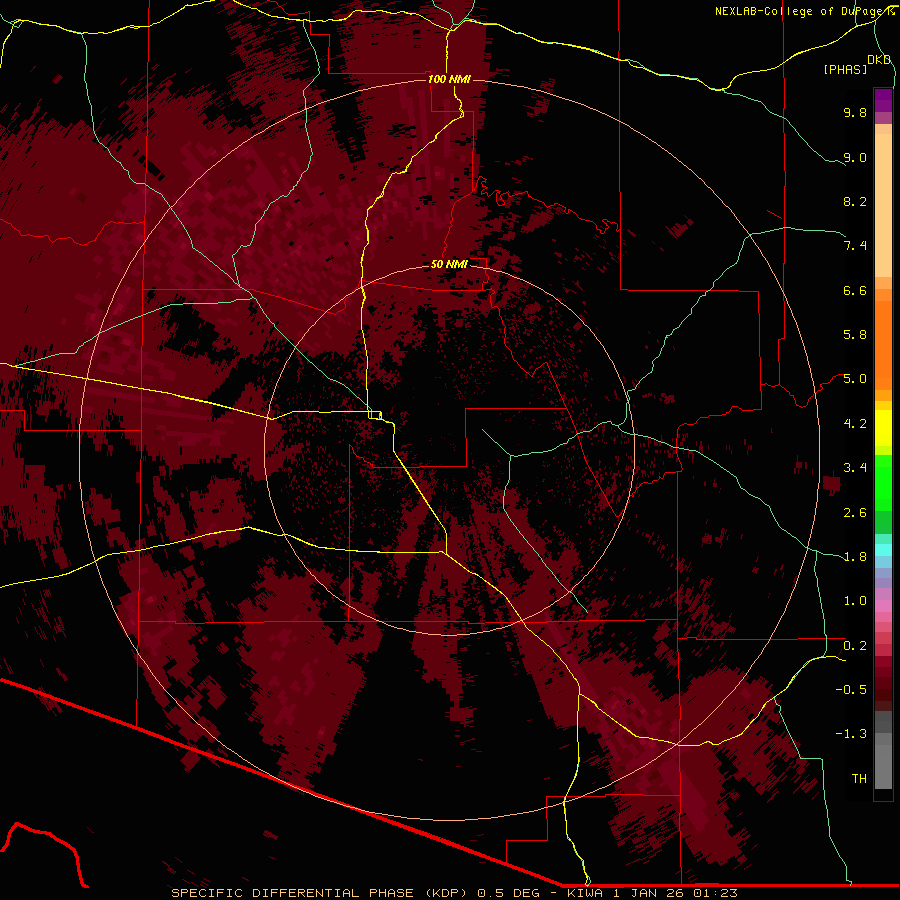900x900 pixels.
Task: Click the NEXLAB-College of DuPage credit text
Action: (803, 11)
